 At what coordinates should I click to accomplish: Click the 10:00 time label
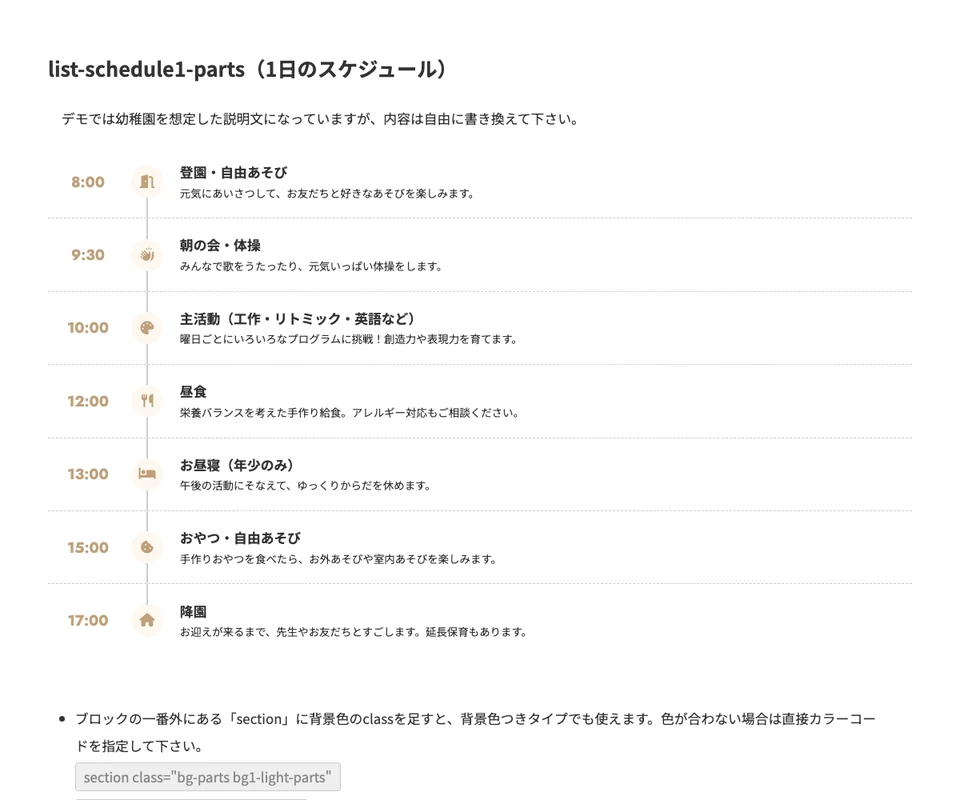pyautogui.click(x=88, y=328)
